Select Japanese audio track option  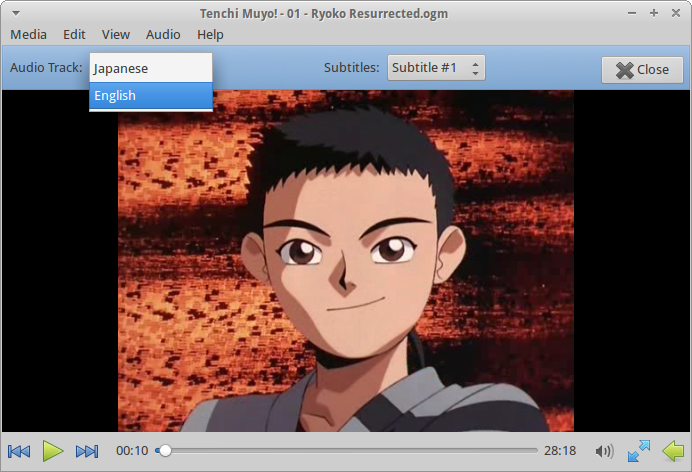[150, 69]
